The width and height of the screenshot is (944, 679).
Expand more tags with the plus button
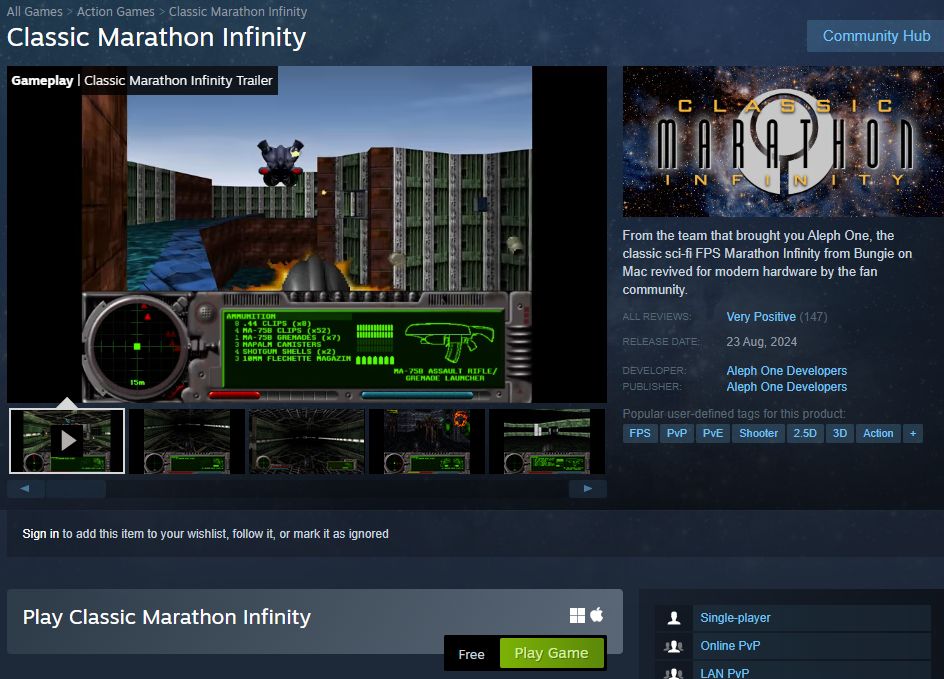913,433
